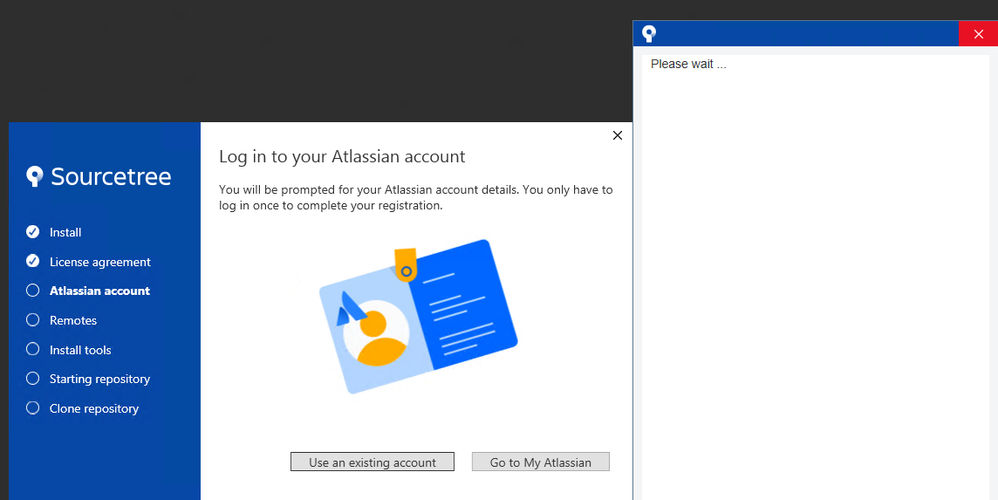
Task: Close the Sourcetree setup wizard with X
Action: (617, 135)
